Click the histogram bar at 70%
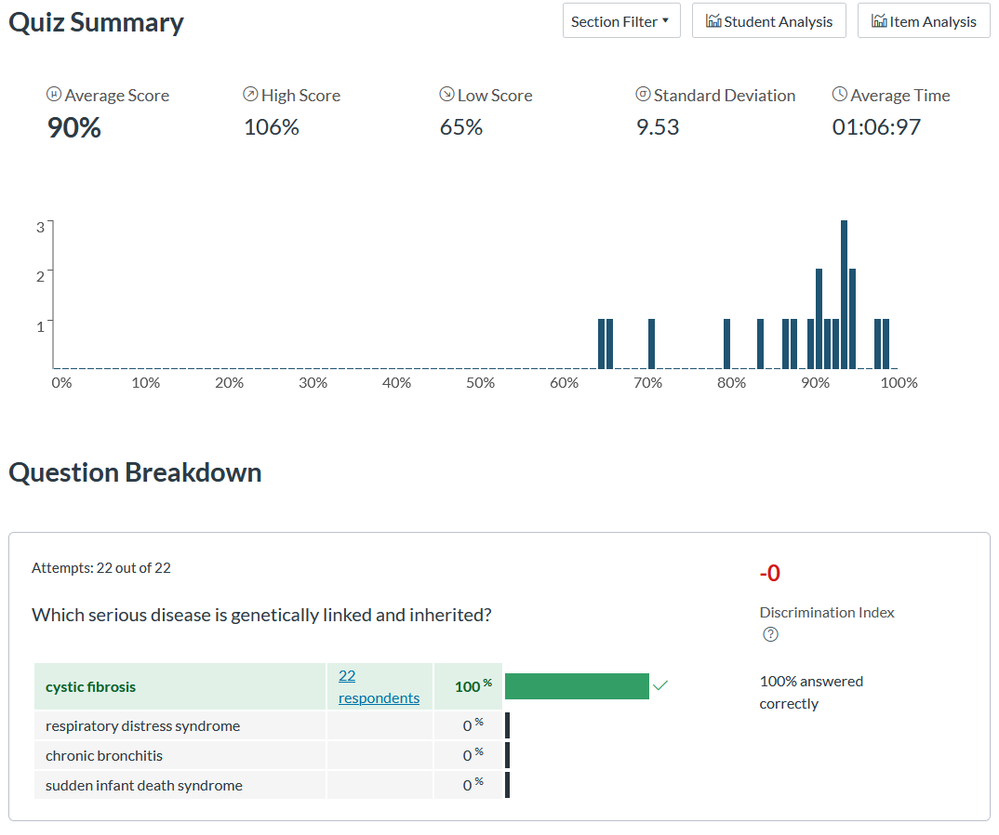The width and height of the screenshot is (999, 835). (651, 344)
